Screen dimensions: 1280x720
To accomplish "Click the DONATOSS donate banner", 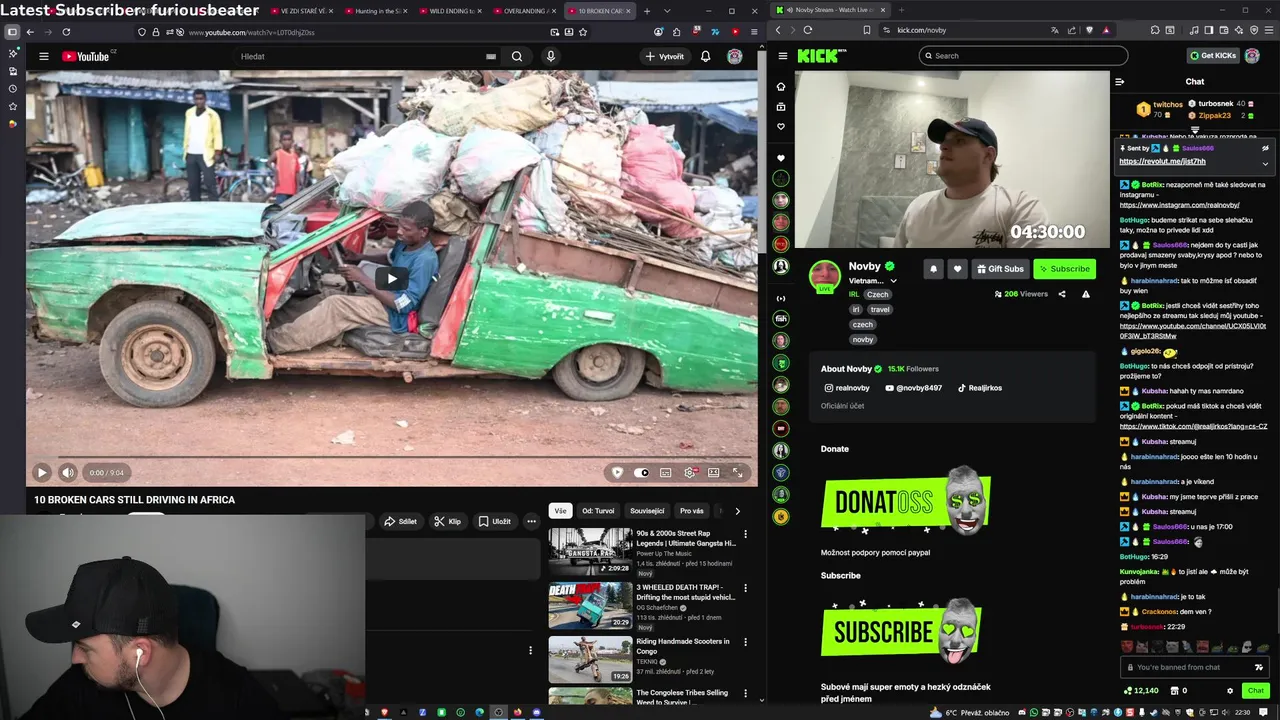I will (x=906, y=501).
